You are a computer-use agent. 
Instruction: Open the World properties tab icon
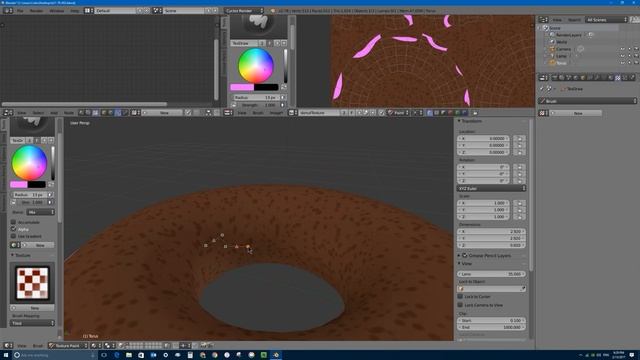click(576, 77)
